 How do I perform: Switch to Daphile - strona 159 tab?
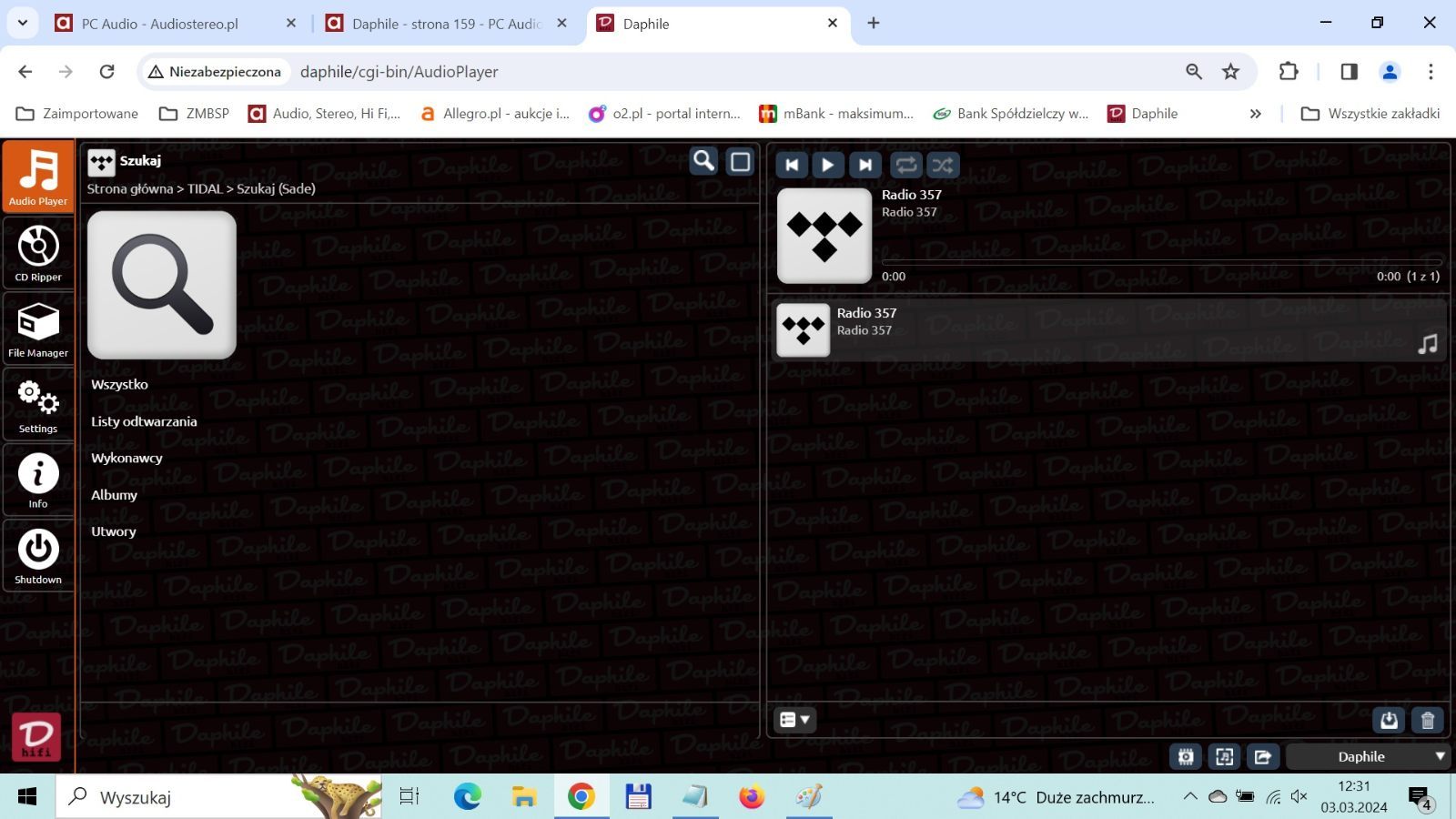pyautogui.click(x=446, y=24)
